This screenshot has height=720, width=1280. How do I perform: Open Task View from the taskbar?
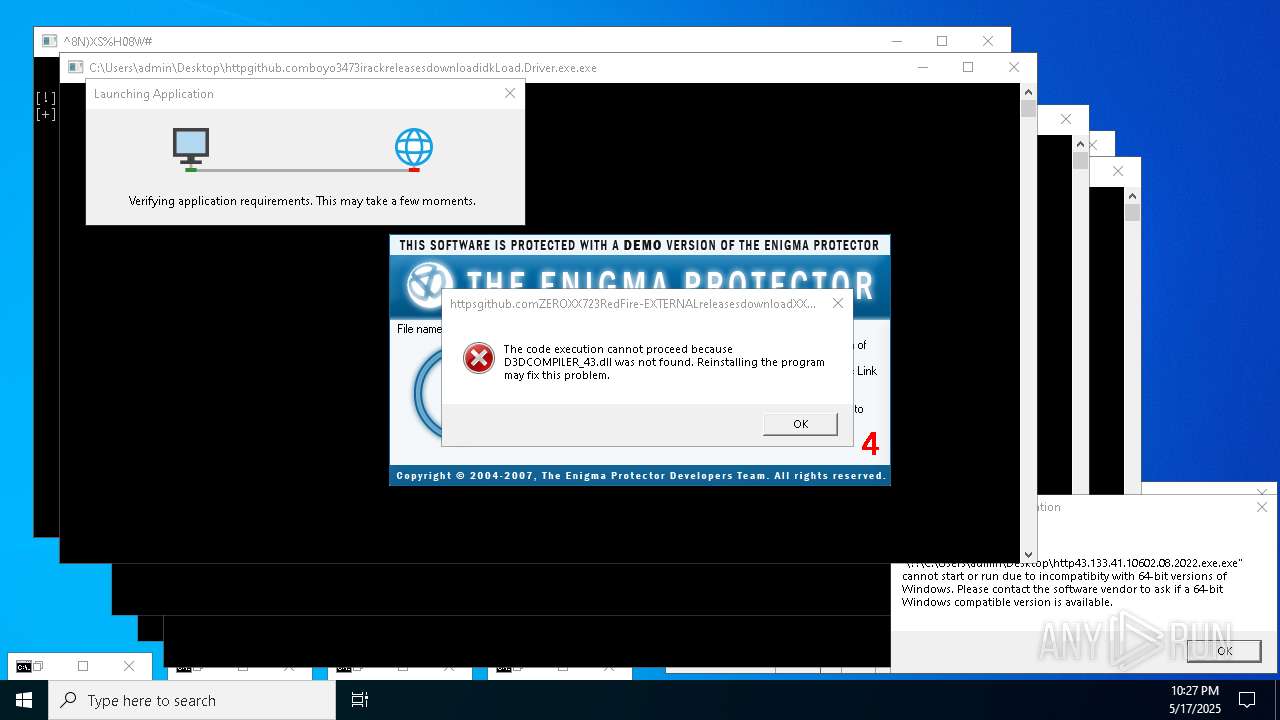pyautogui.click(x=360, y=700)
